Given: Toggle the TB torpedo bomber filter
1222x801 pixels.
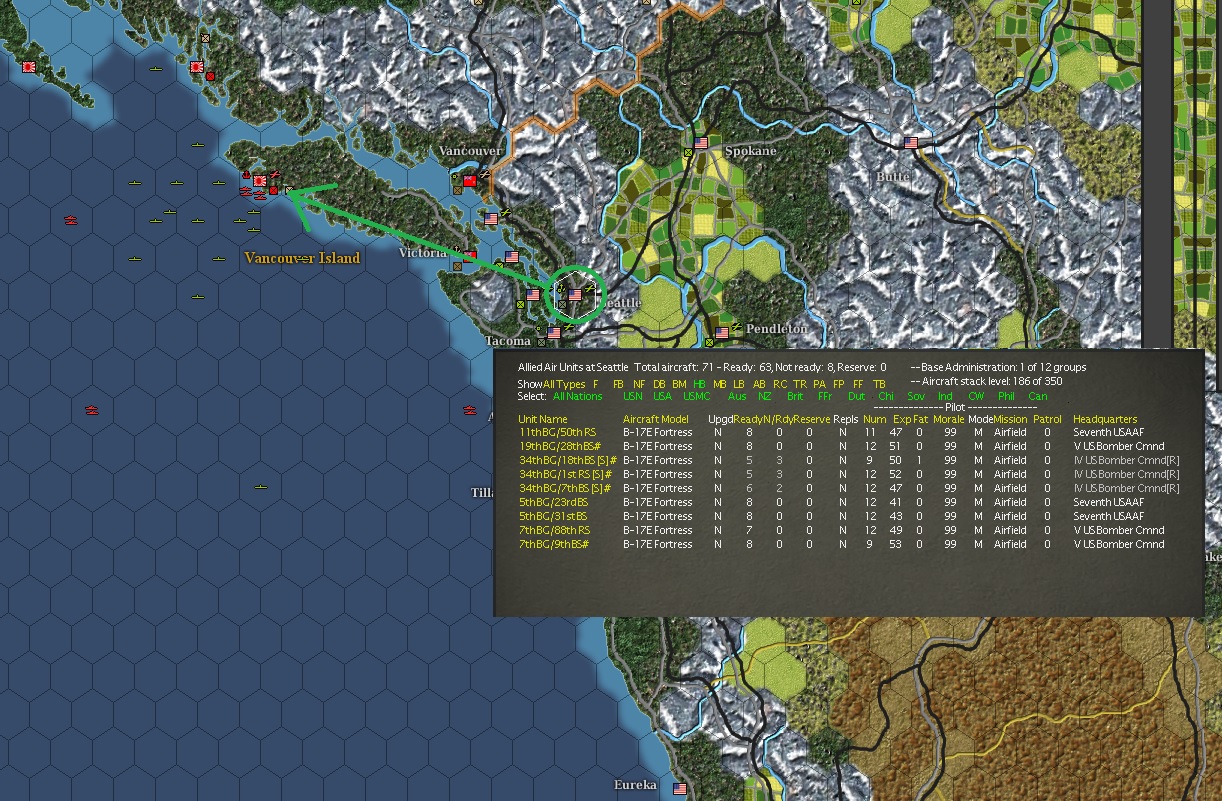Looking at the screenshot, I should 879,384.
